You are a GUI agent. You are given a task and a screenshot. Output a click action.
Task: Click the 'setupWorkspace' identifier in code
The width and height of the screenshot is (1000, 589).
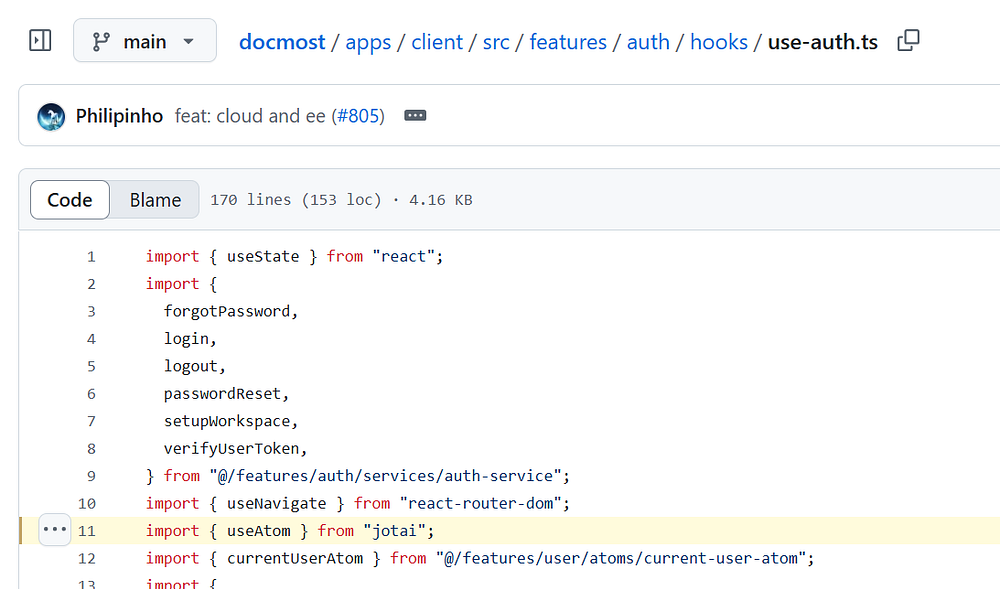click(226, 421)
